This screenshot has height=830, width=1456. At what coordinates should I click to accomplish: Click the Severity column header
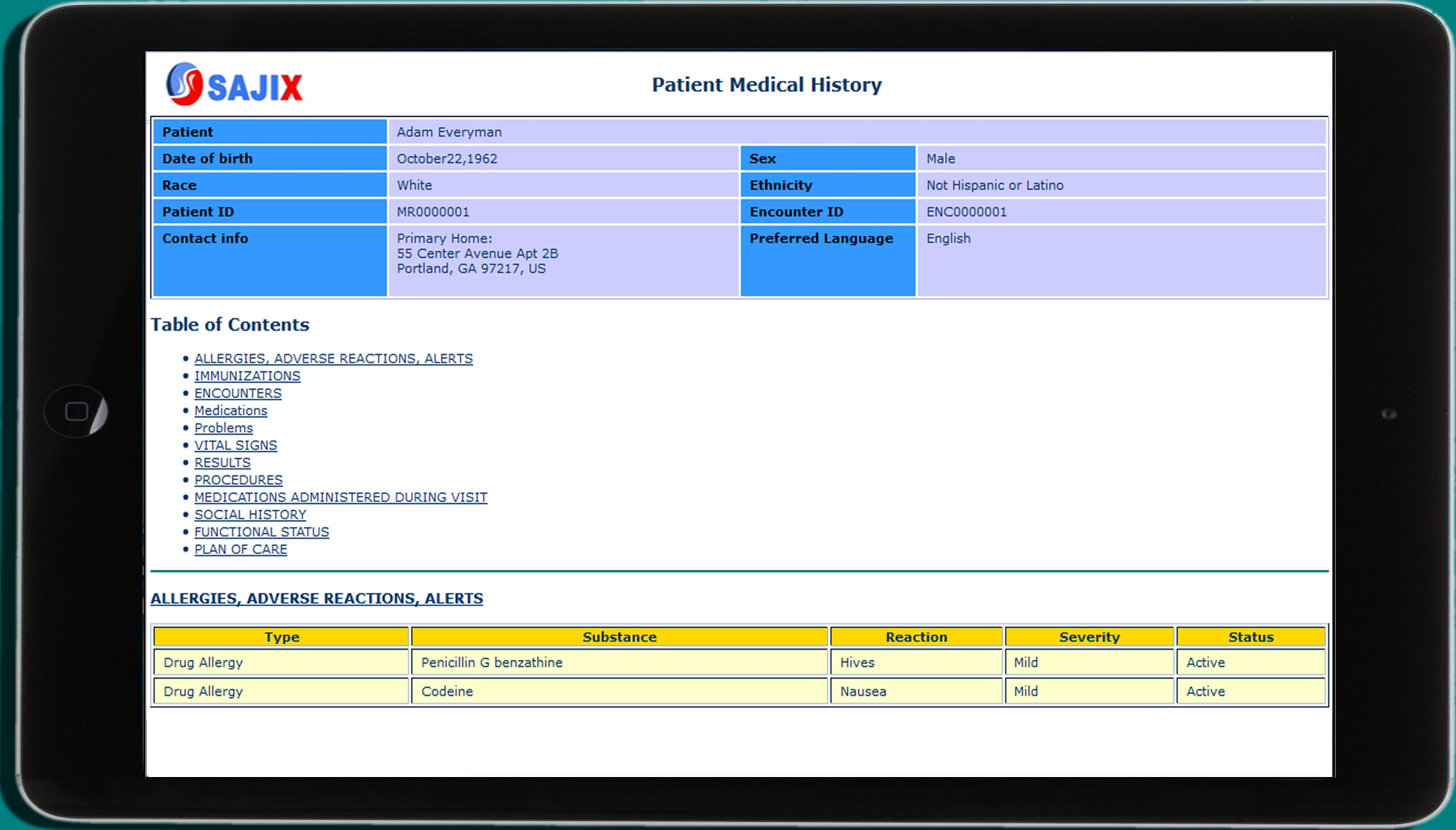[1088, 637]
